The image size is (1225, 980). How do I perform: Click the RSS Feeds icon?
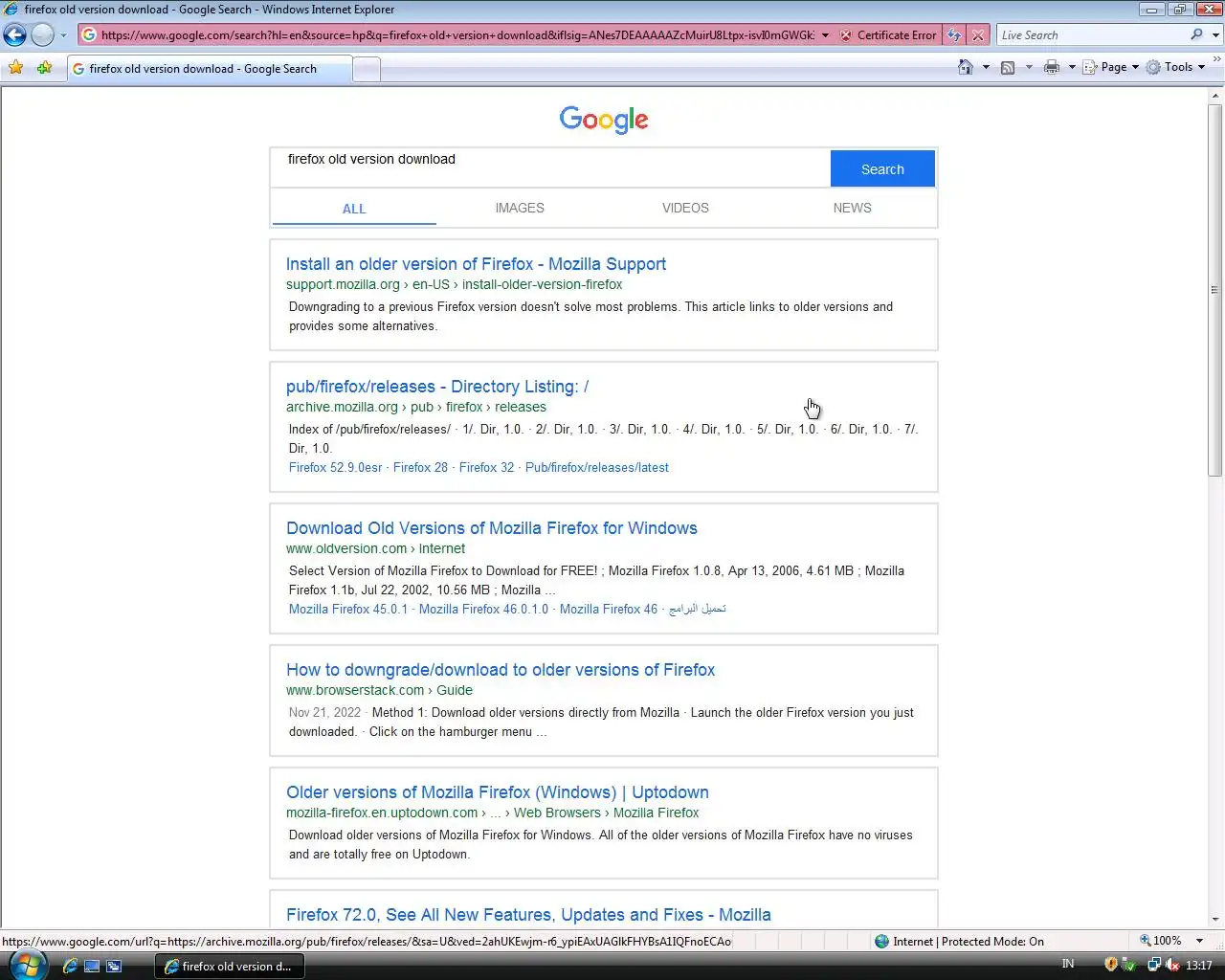[1008, 67]
